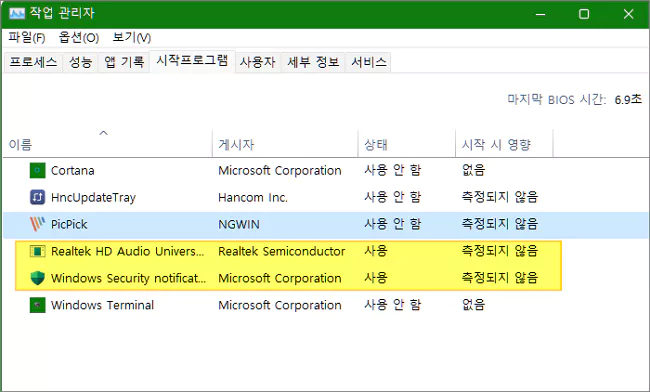
Task: Maximize the 작업 관리자 window
Action: point(584,14)
